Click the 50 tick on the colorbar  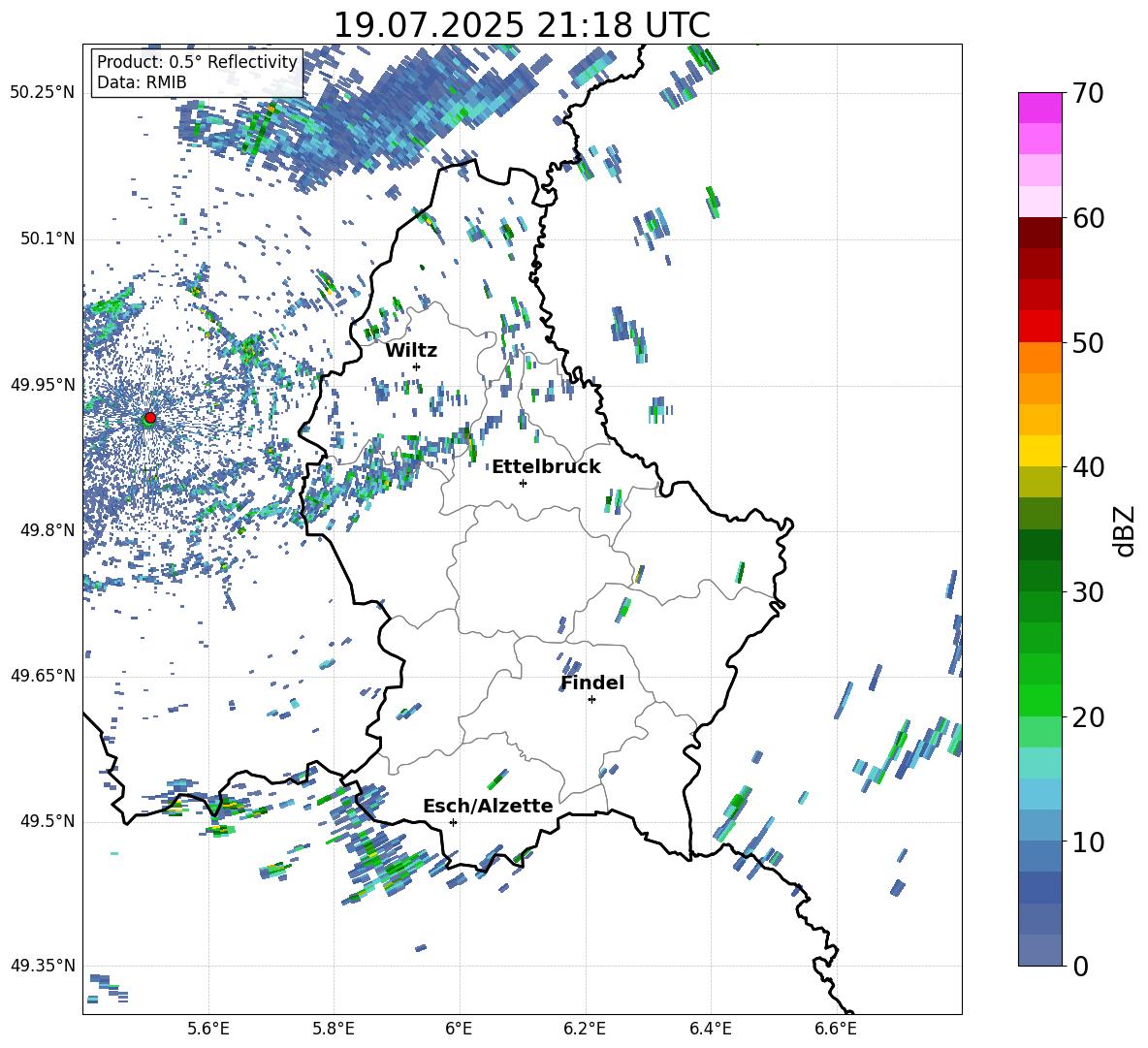(x=1088, y=342)
